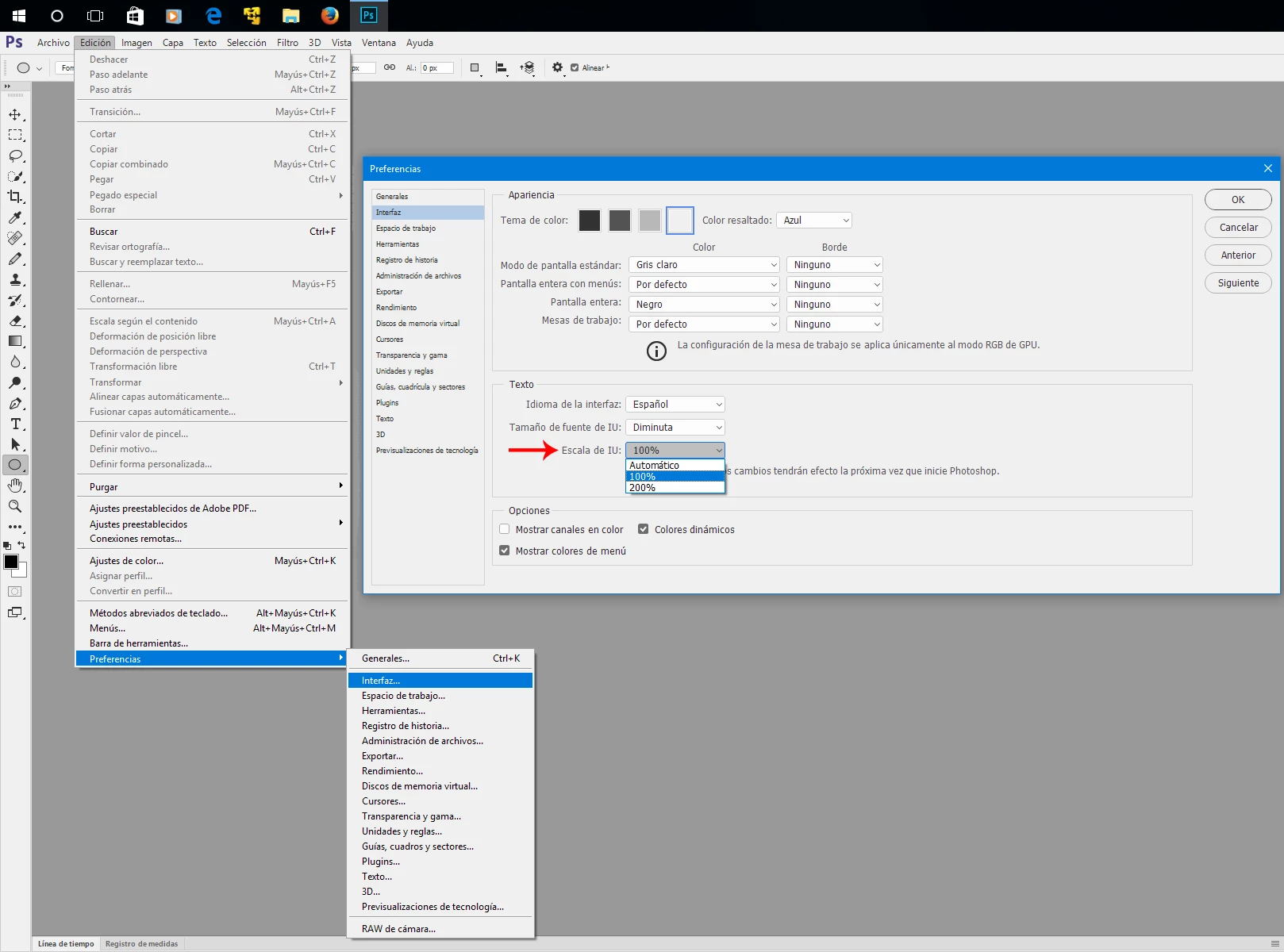This screenshot has height=952, width=1284.
Task: Select the Rectangular Marquee tool
Action: 15,136
